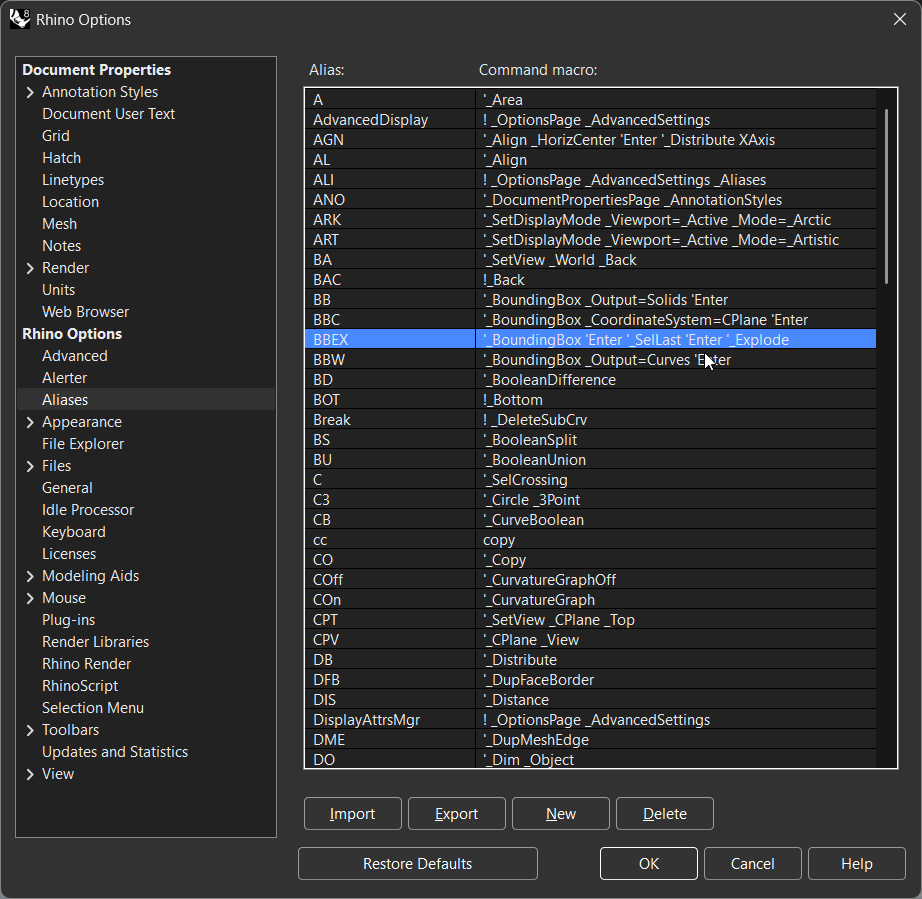Image resolution: width=922 pixels, height=899 pixels.
Task: Click Restore Defaults button
Action: pyautogui.click(x=417, y=864)
